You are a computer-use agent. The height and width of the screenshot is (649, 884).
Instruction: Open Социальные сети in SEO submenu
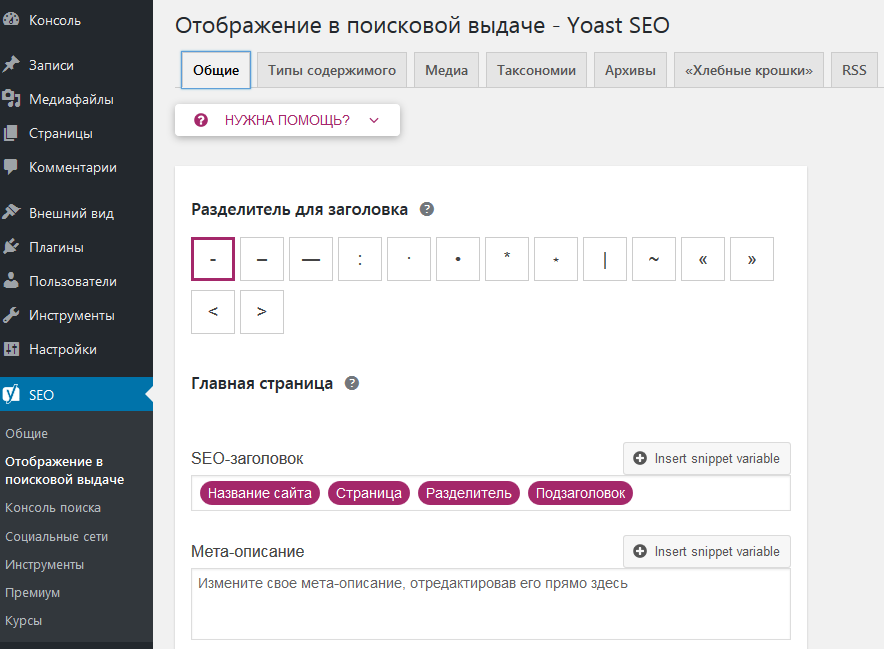click(56, 536)
